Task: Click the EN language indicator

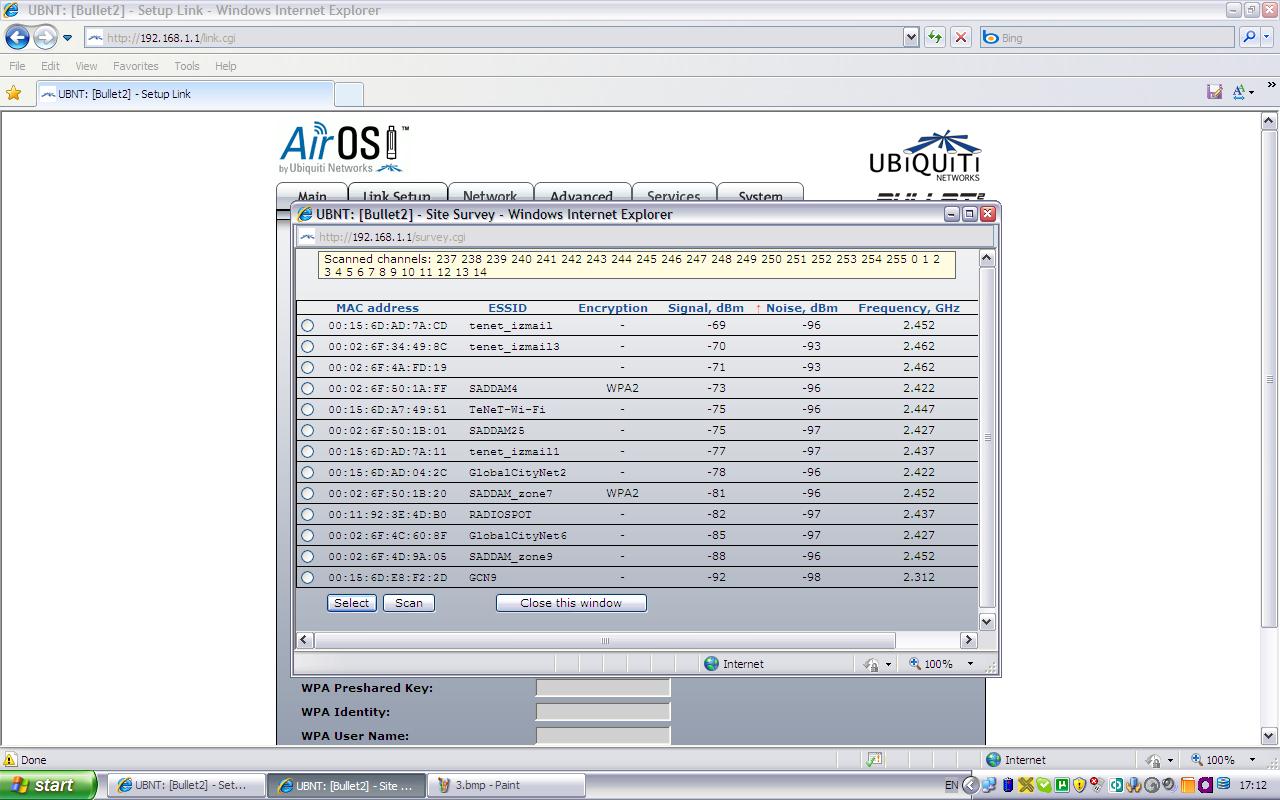Action: (951, 785)
